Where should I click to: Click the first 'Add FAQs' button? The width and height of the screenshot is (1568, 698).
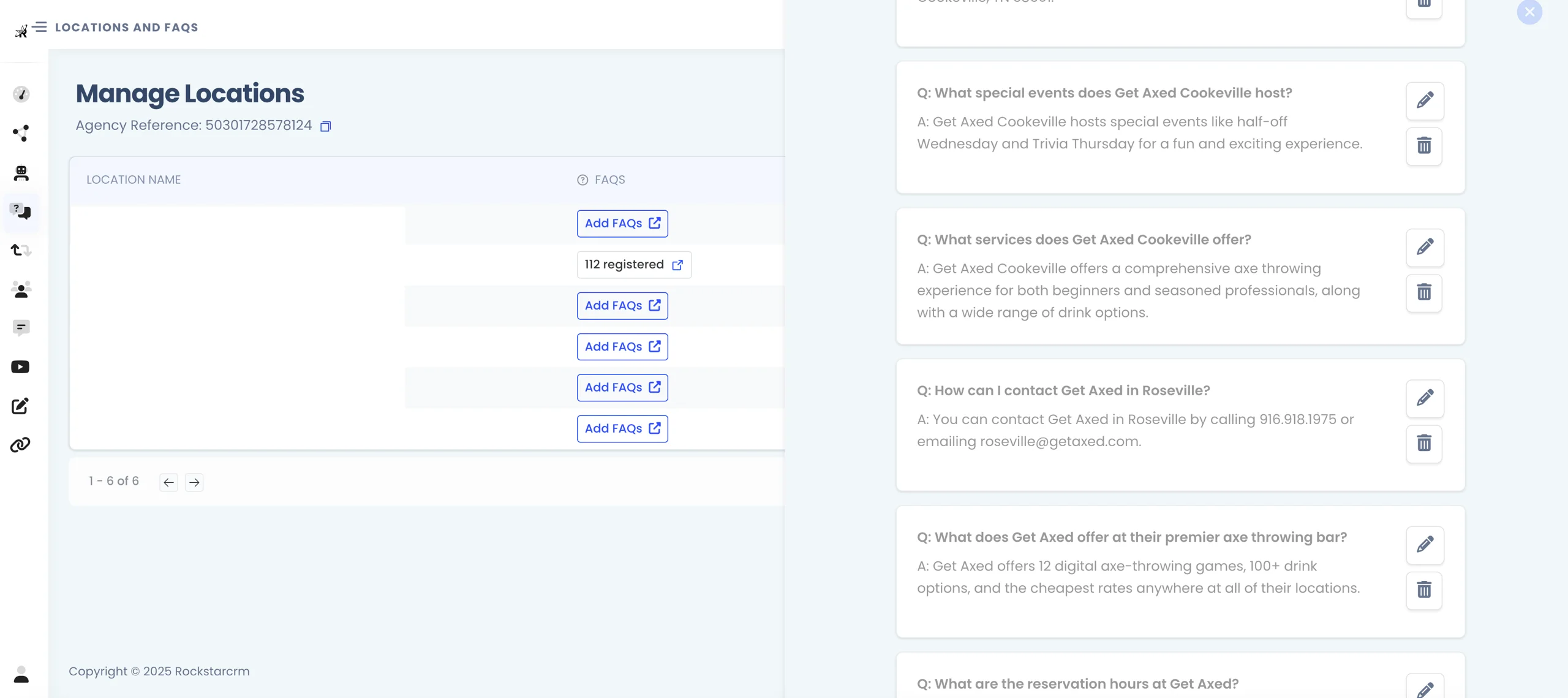click(622, 223)
